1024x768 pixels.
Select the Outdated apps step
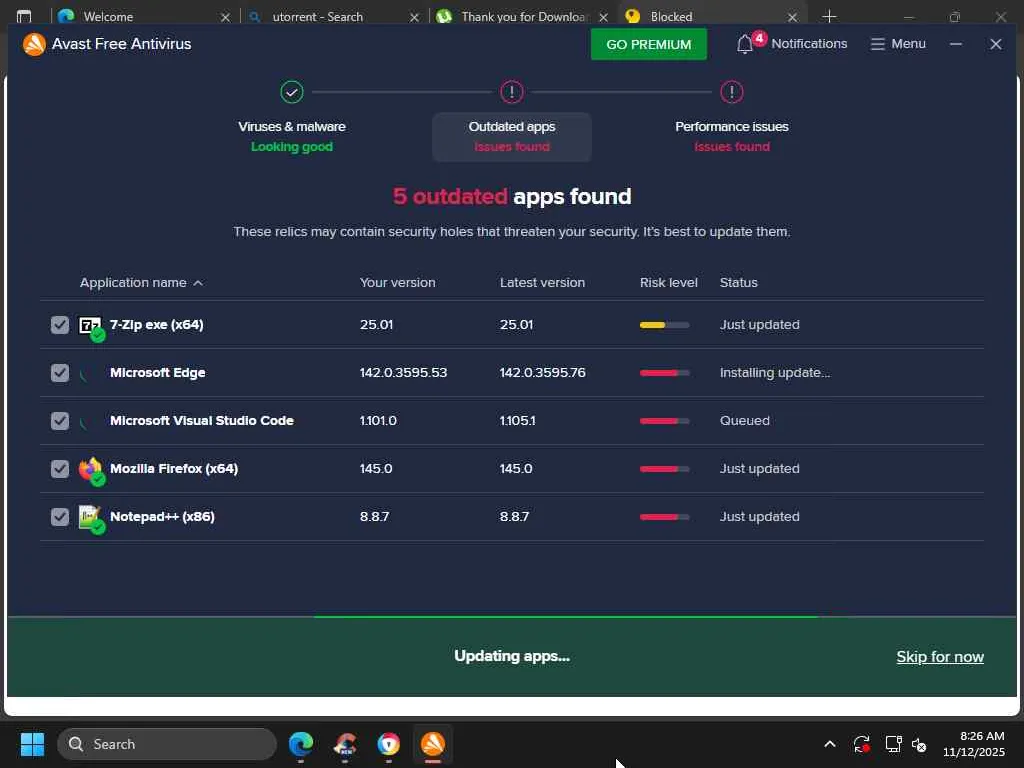coord(512,136)
